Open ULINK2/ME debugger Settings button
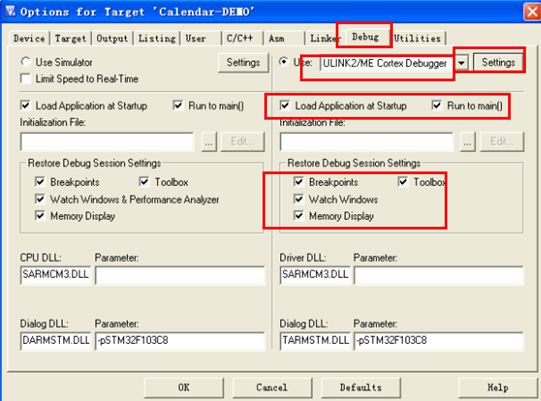 pyautogui.click(x=499, y=62)
